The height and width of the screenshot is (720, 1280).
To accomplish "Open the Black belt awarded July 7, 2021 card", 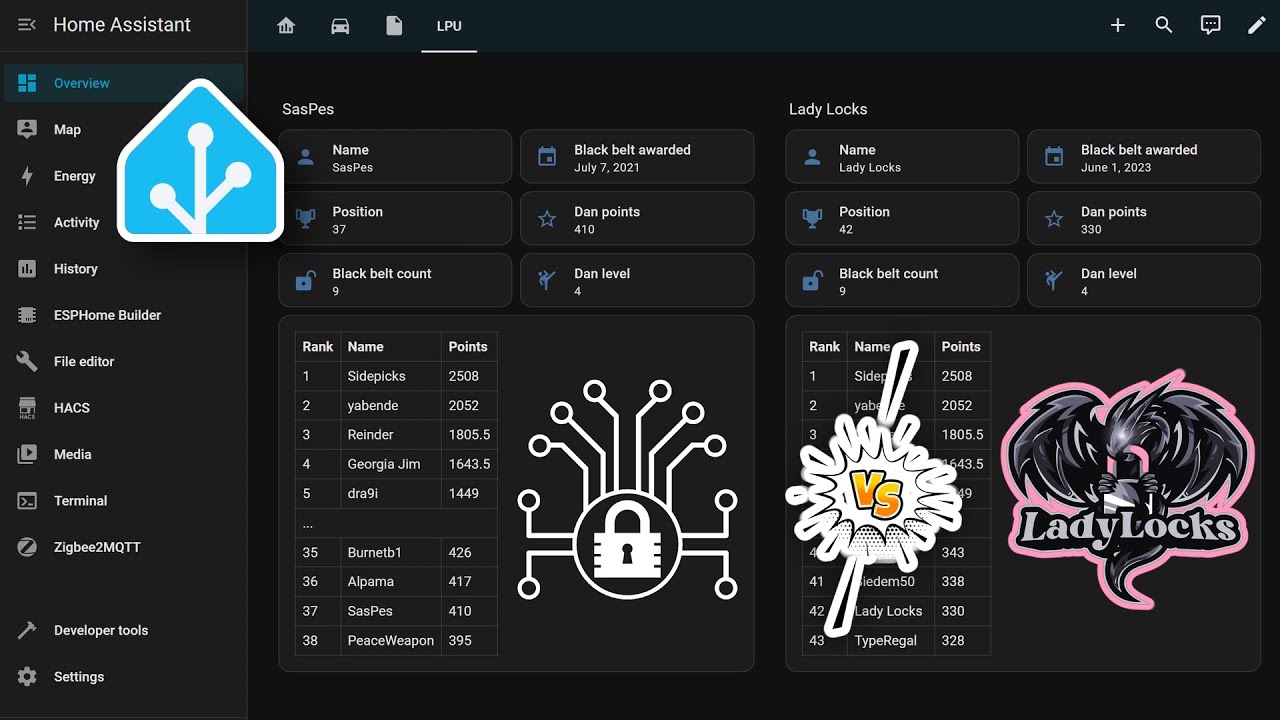I will pyautogui.click(x=637, y=157).
